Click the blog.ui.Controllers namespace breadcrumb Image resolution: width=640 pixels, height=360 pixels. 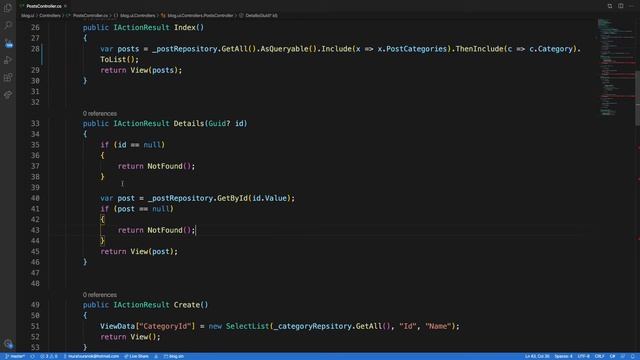(x=138, y=16)
